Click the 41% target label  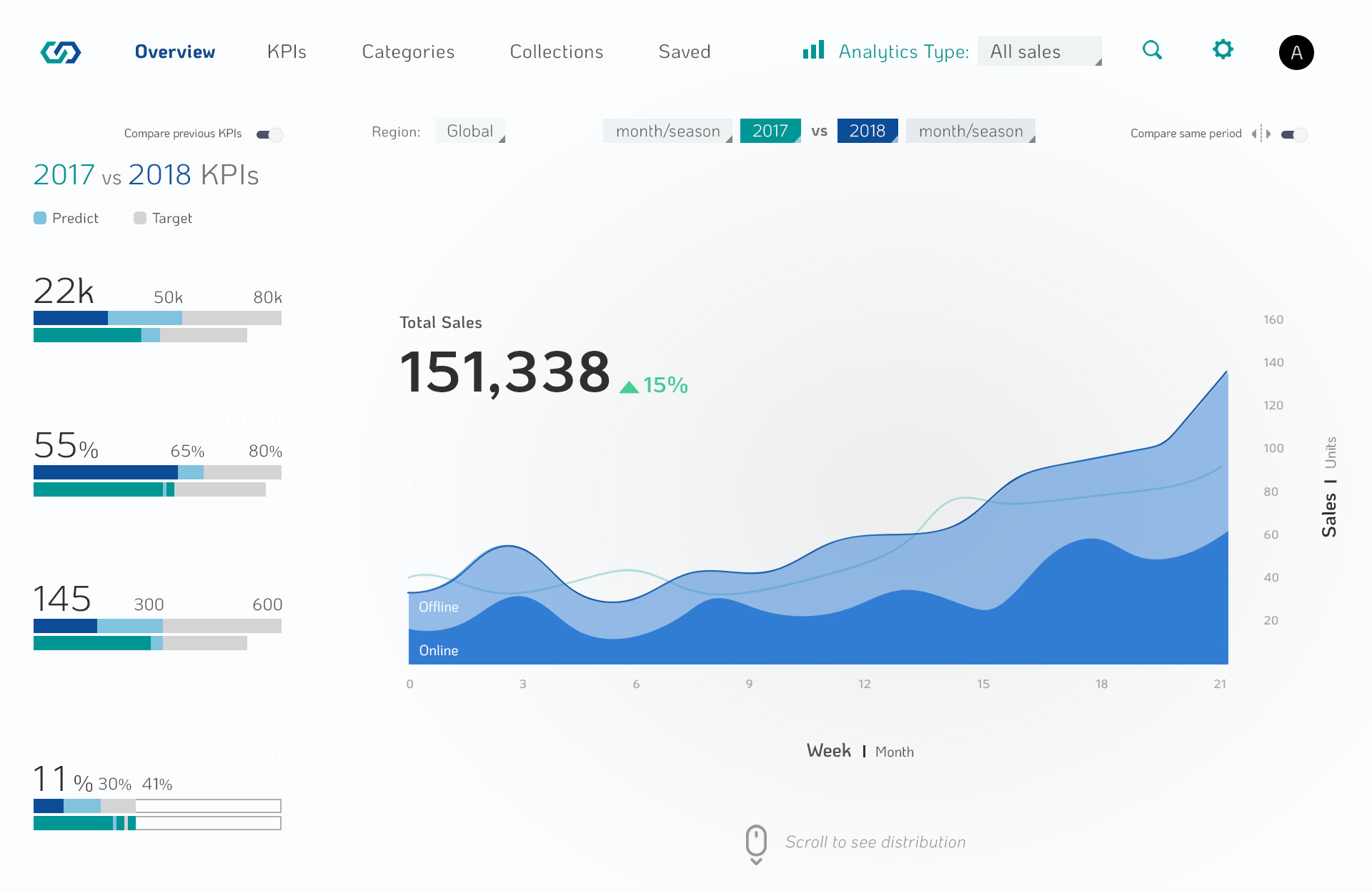157,784
